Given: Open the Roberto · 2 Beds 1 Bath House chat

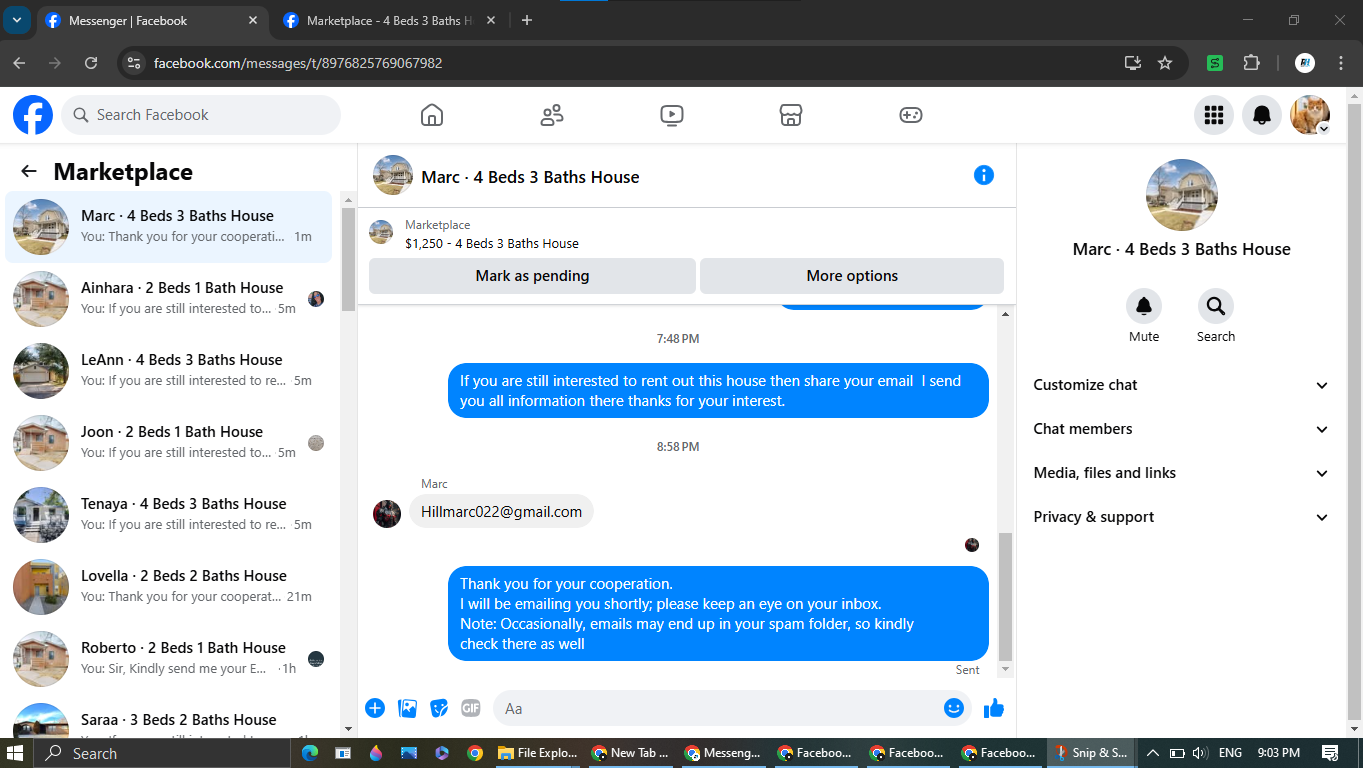Looking at the screenshot, I should click(x=169, y=659).
